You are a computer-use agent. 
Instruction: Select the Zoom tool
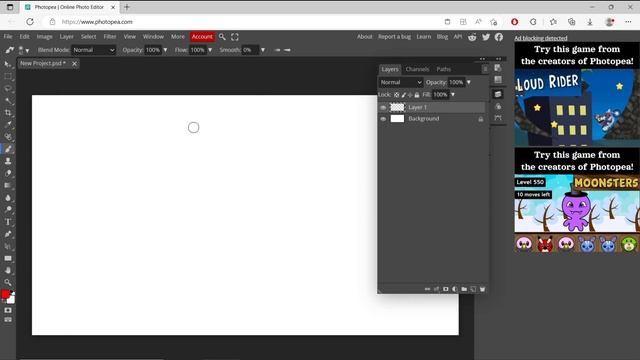tap(8, 282)
